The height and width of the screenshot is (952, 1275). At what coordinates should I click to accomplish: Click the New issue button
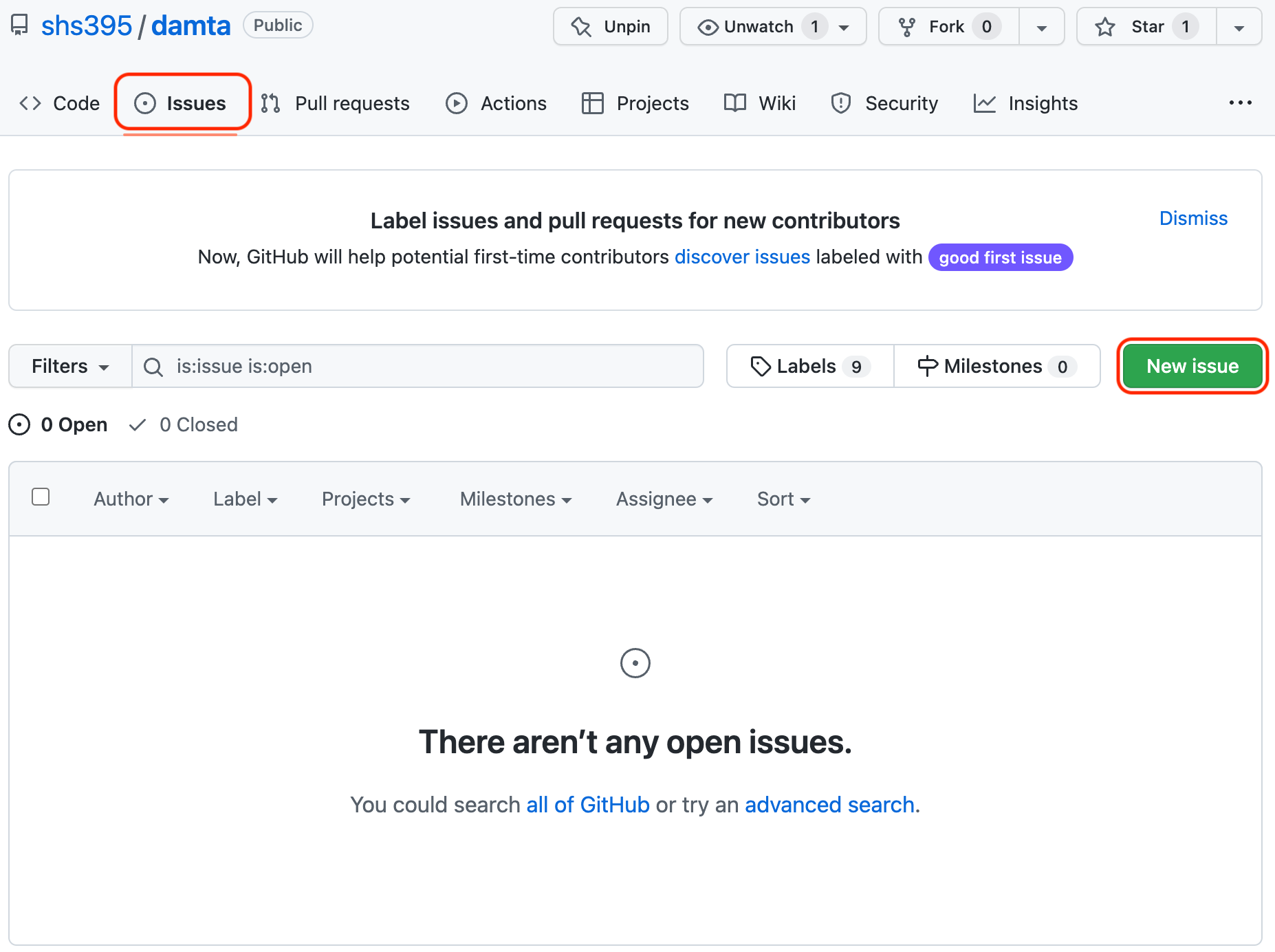coord(1192,366)
